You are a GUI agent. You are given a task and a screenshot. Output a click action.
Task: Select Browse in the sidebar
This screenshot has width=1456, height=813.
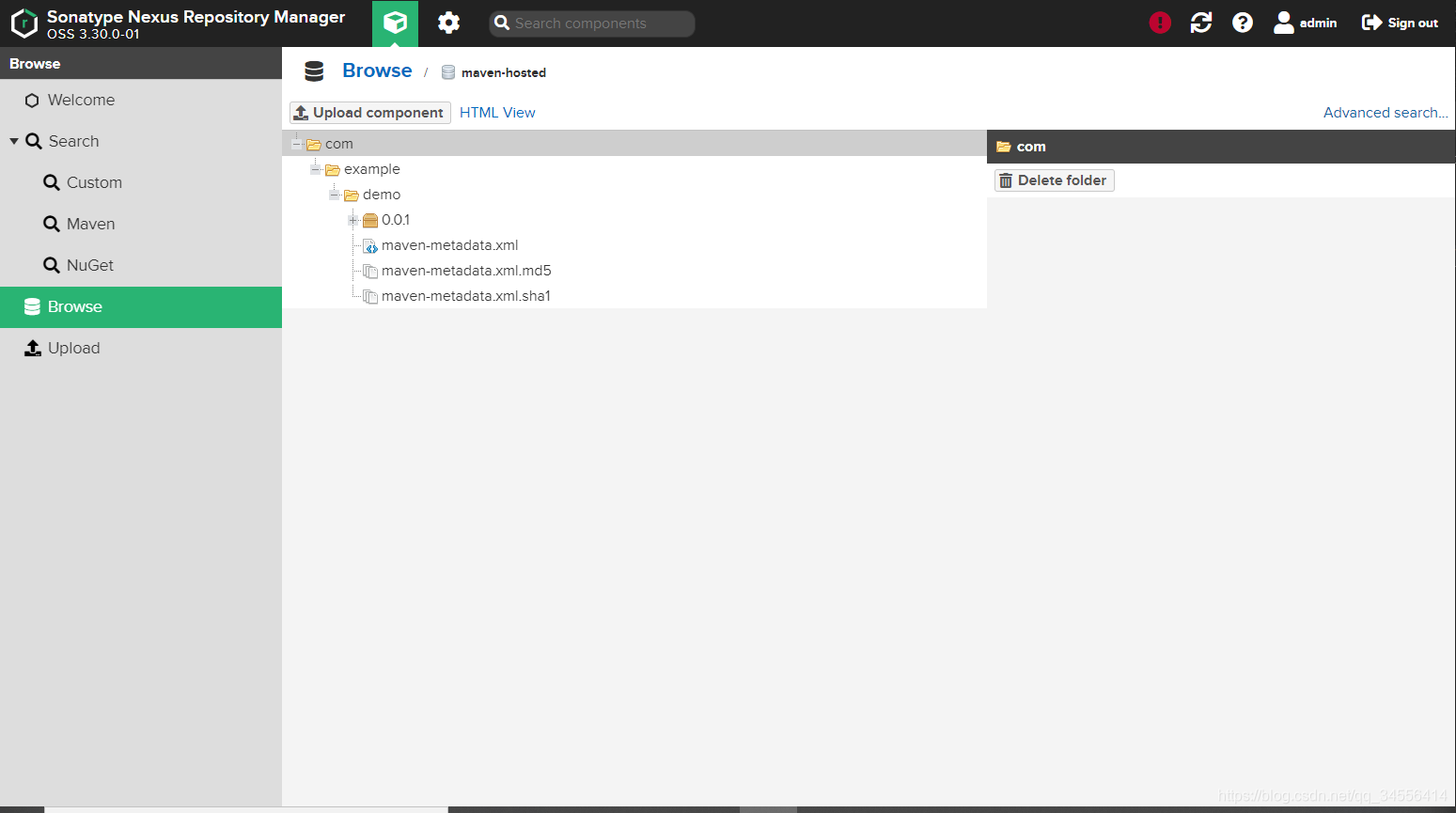(x=141, y=306)
